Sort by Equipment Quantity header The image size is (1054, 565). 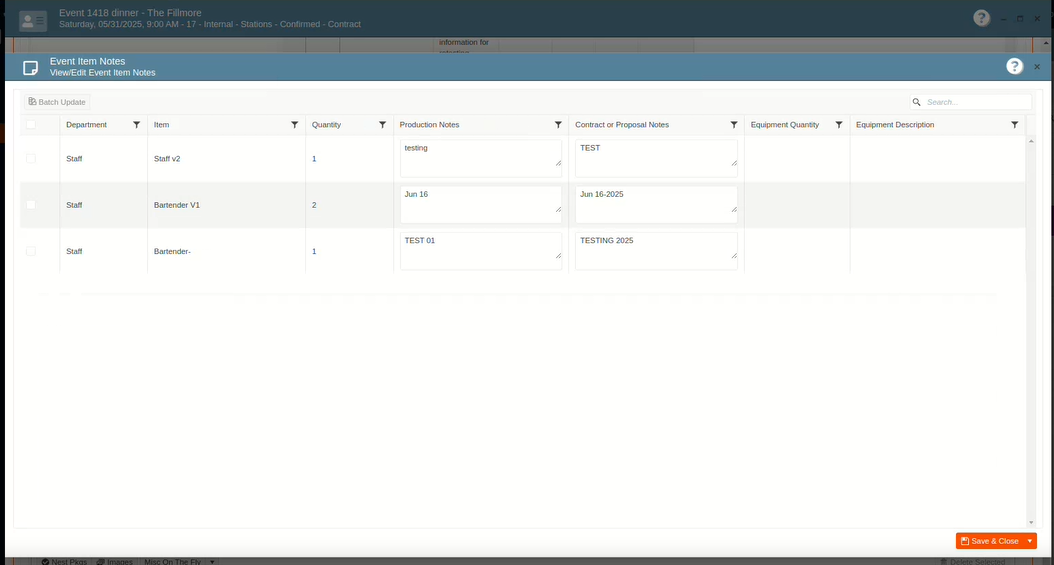click(x=784, y=125)
